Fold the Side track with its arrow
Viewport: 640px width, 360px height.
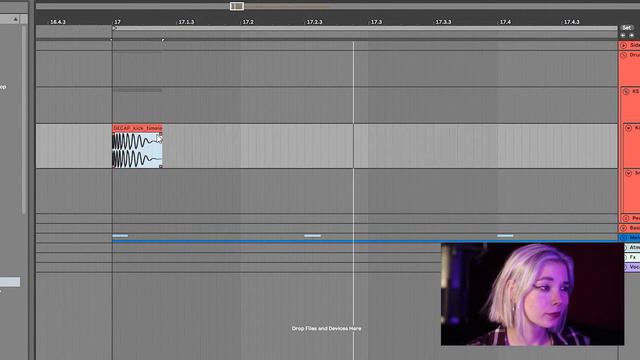tap(623, 45)
